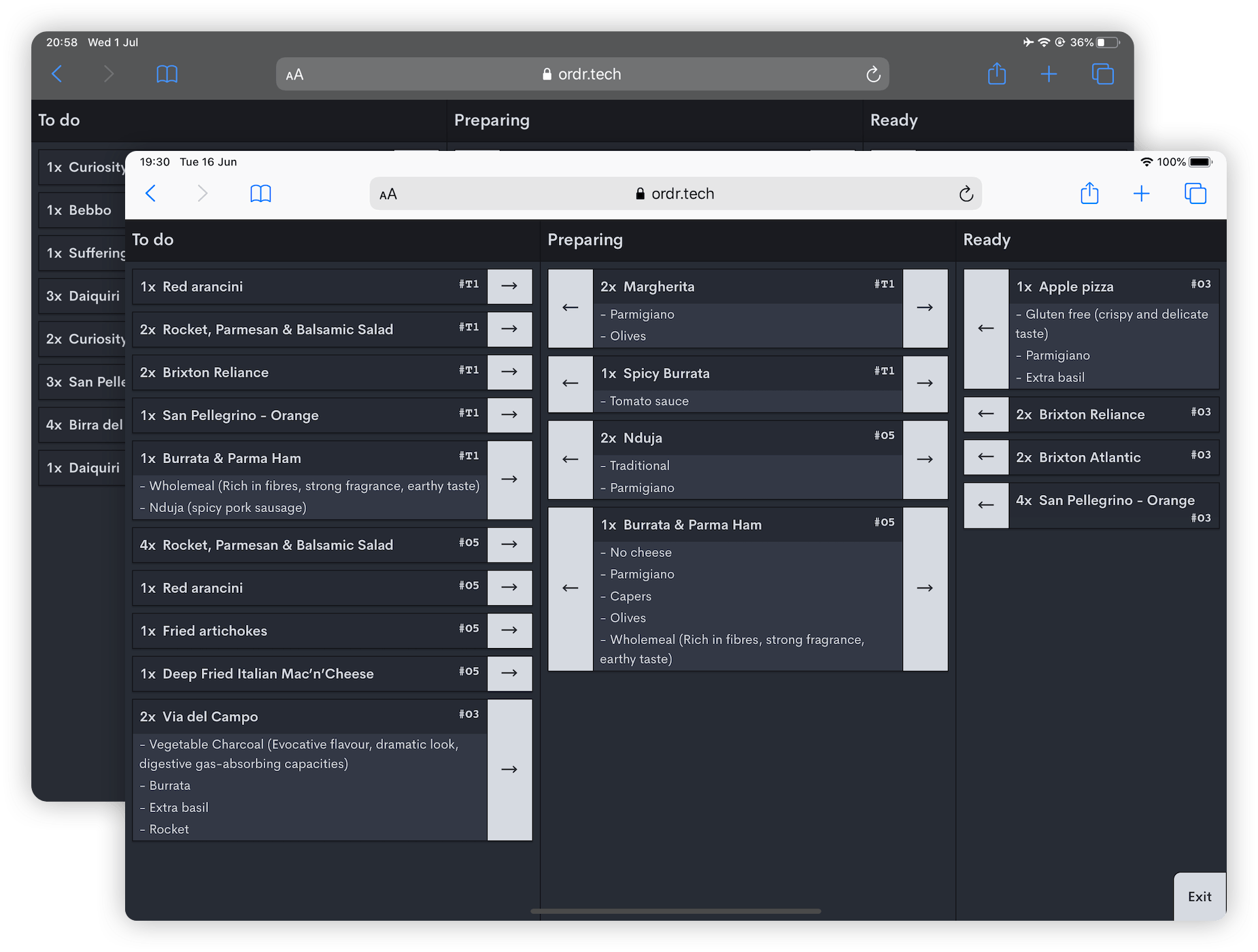Navigate back in Safari
Screen dimensions: 1258x952
(x=151, y=193)
